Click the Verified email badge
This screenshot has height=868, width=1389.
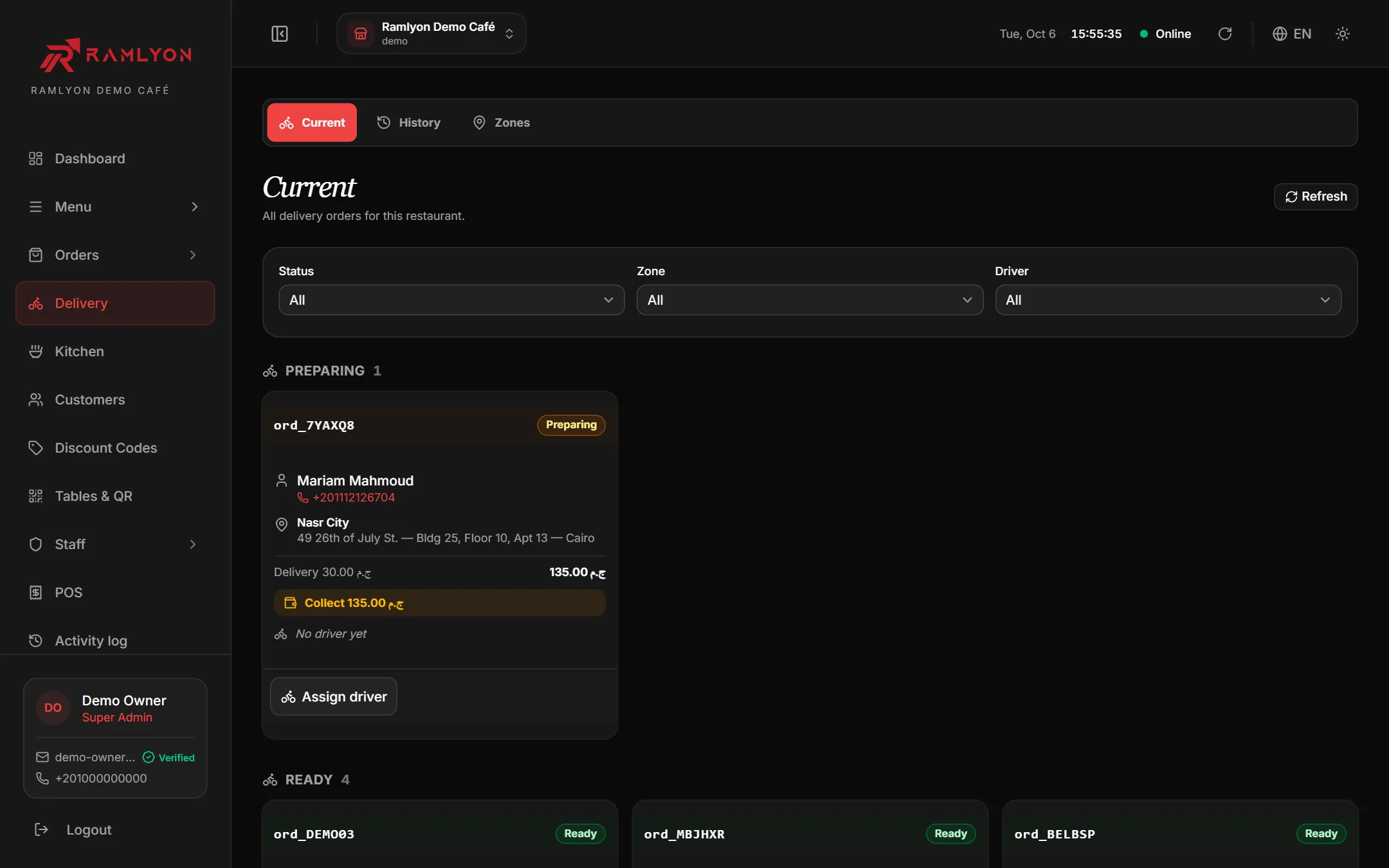click(x=168, y=757)
